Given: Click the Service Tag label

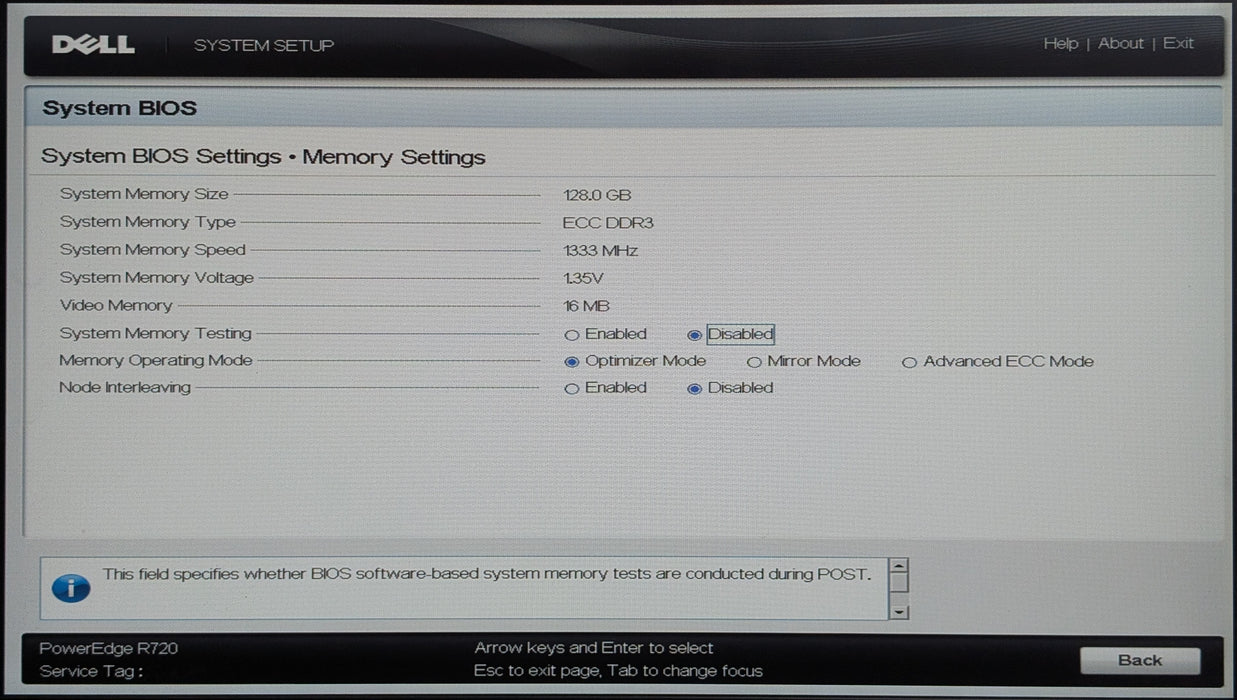Looking at the screenshot, I should pos(91,671).
